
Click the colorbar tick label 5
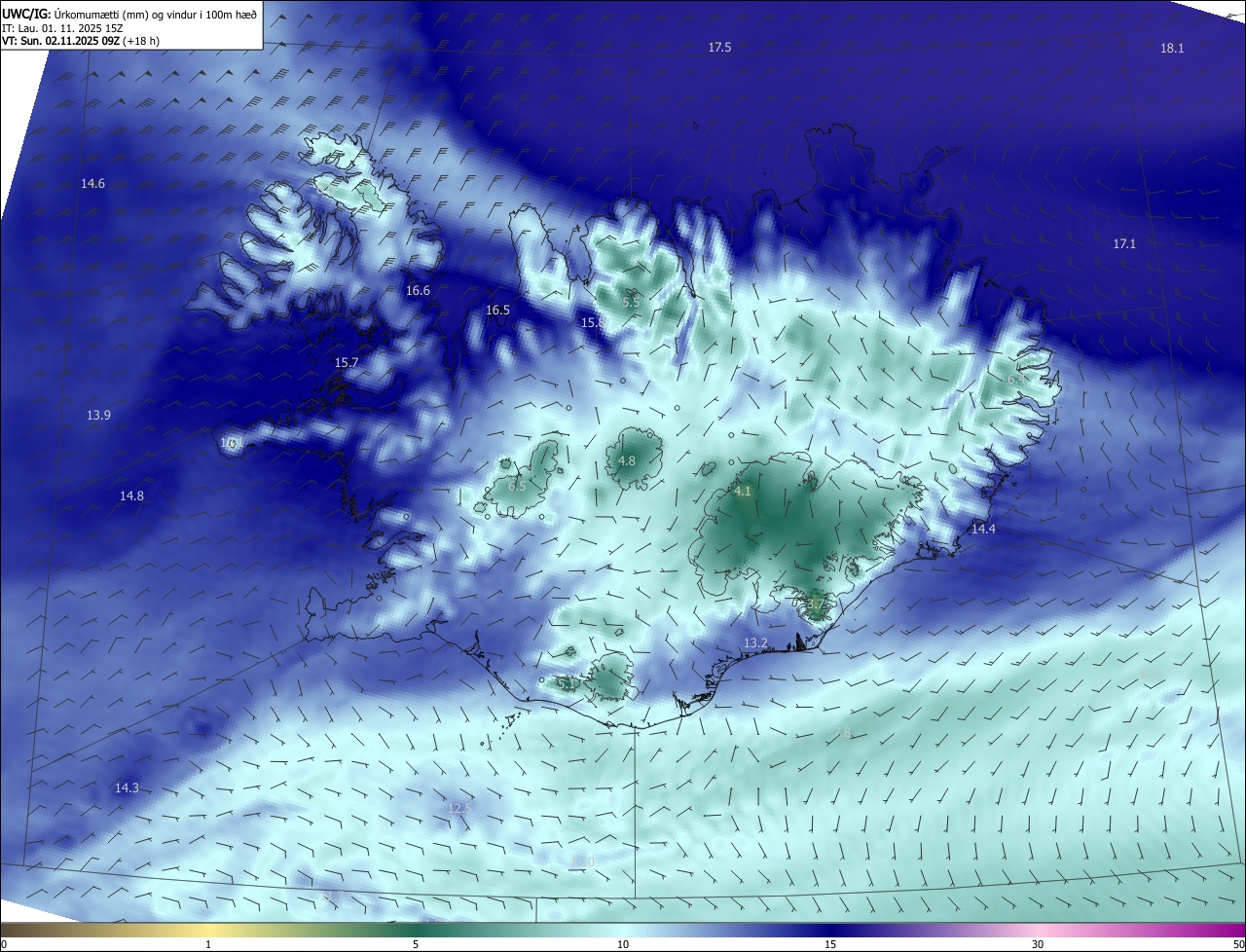tap(416, 945)
